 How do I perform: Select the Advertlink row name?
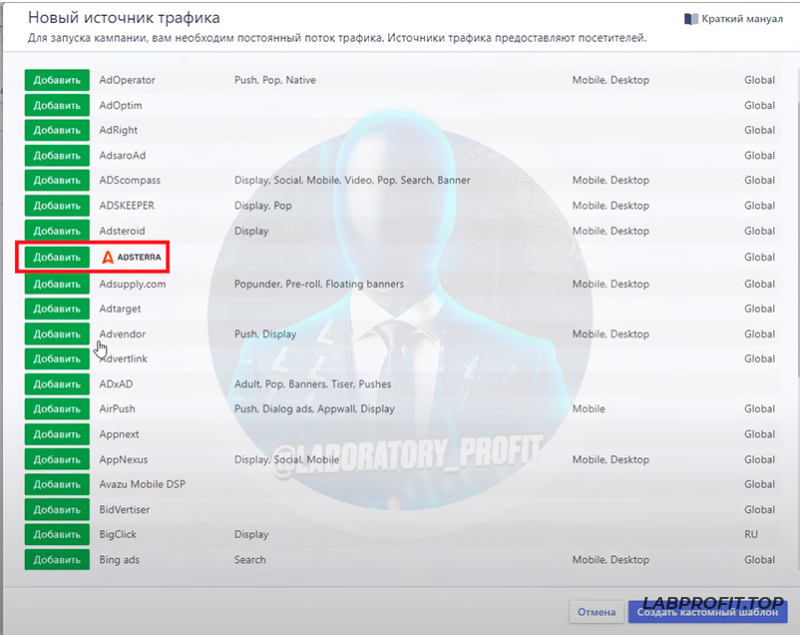pos(124,359)
